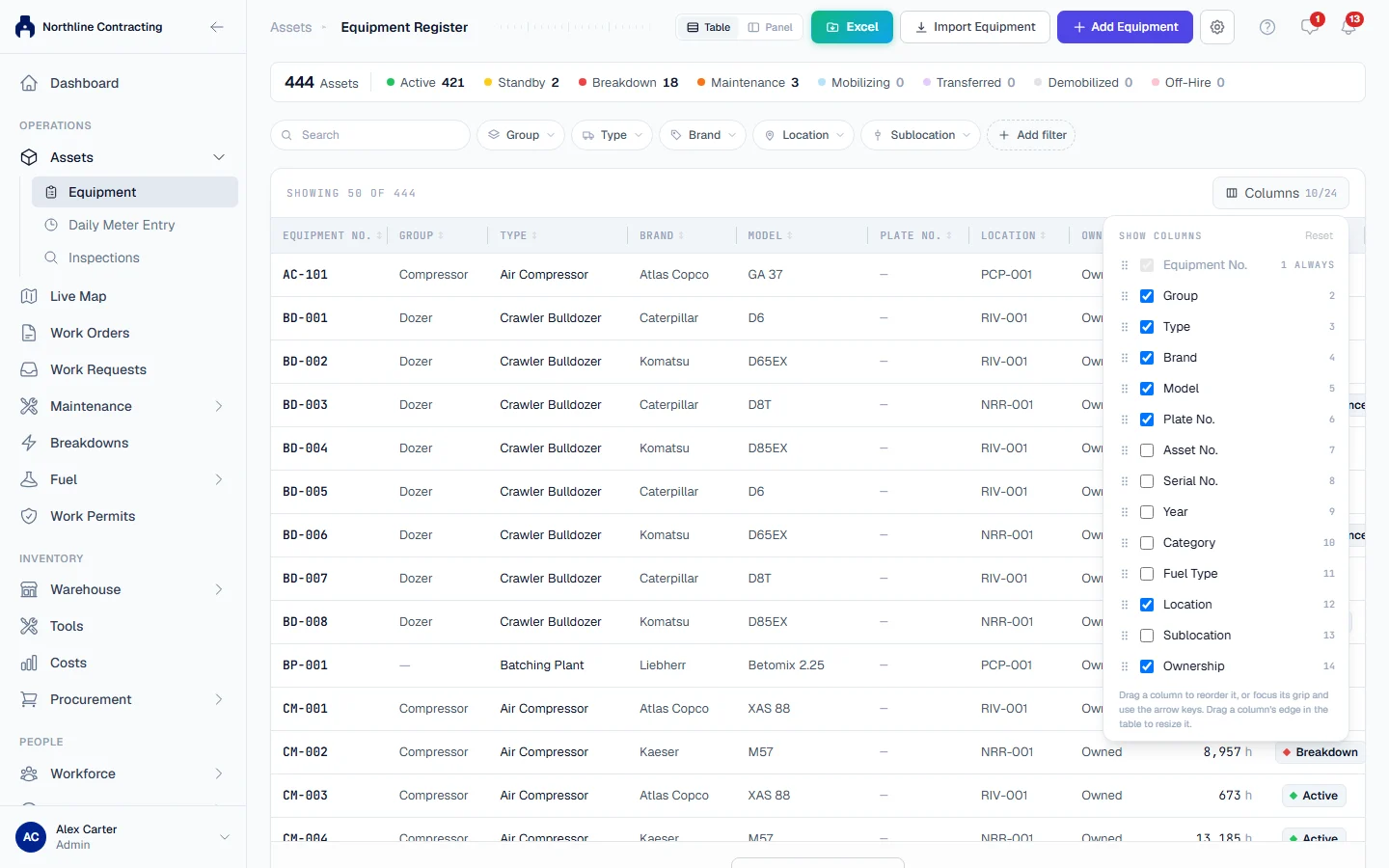This screenshot has width=1389, height=868.
Task: Check the Sublocation column checkbox
Action: [x=1147, y=636]
